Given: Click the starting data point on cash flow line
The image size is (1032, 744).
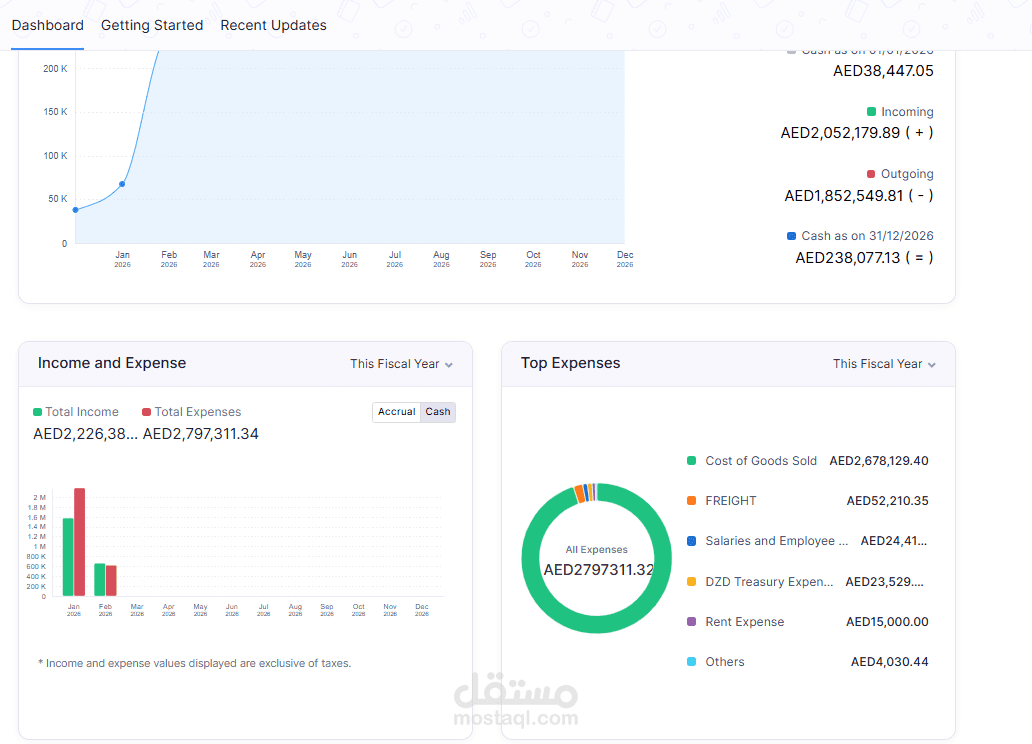Looking at the screenshot, I should pos(76,210).
